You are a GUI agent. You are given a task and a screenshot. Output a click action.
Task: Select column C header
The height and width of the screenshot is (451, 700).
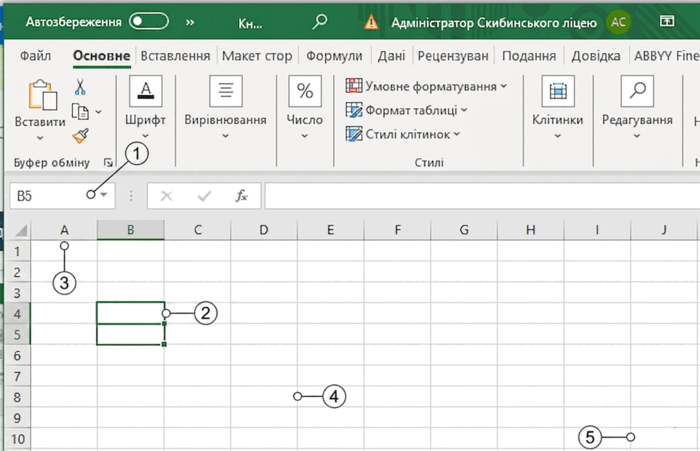point(197,230)
